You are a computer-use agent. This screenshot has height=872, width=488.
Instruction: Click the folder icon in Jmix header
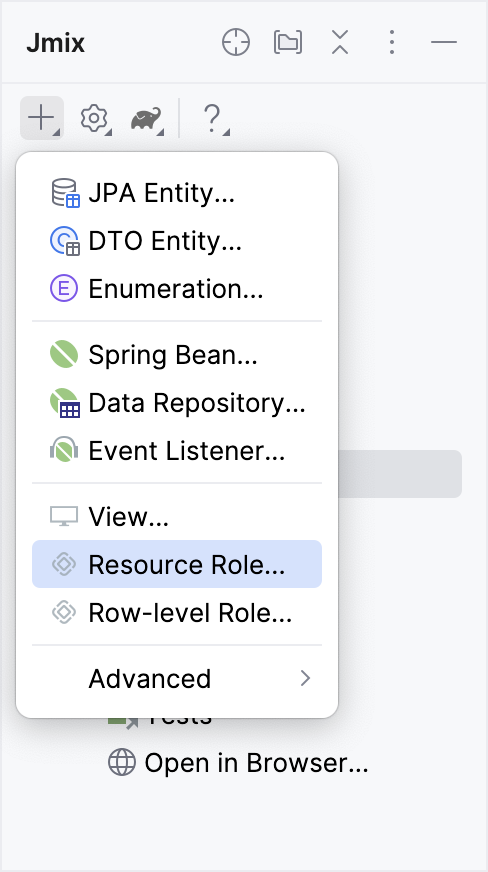point(288,42)
